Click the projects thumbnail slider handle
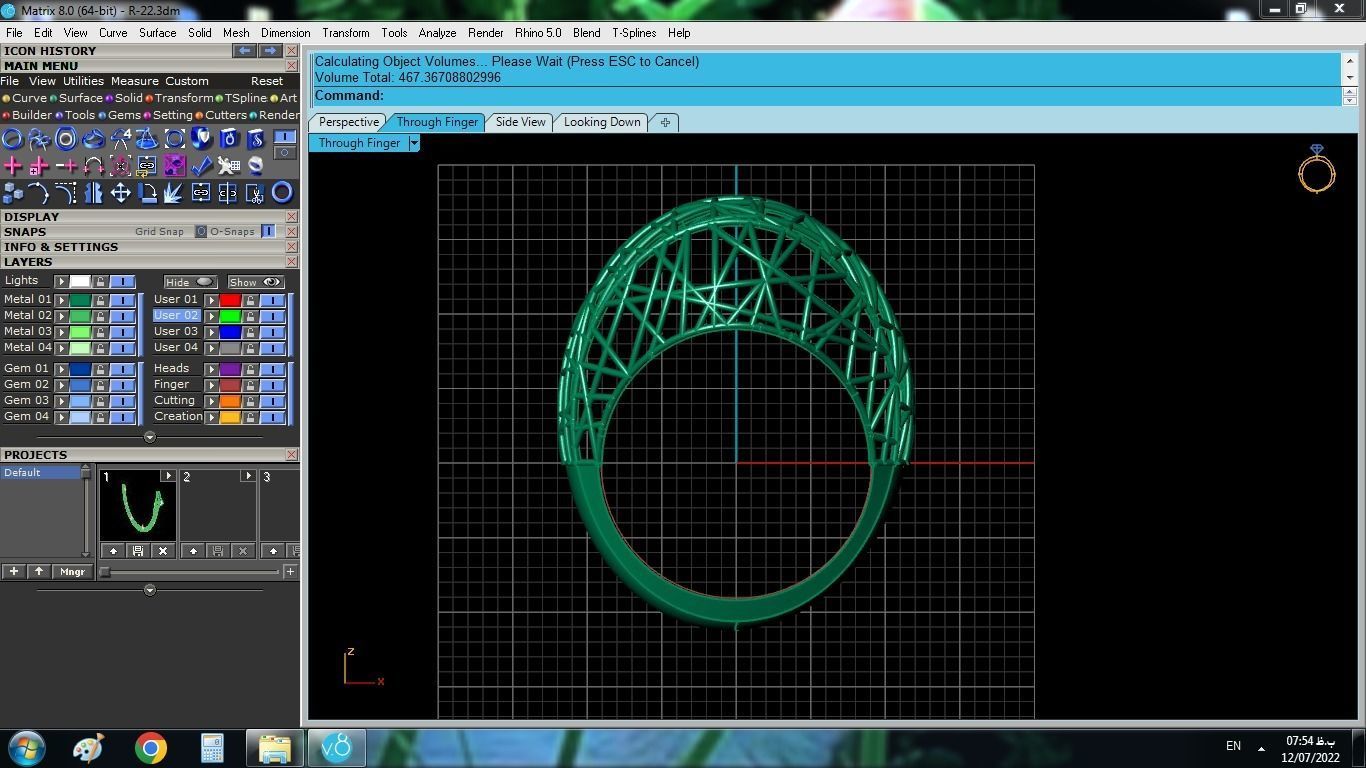 pyautogui.click(x=105, y=572)
